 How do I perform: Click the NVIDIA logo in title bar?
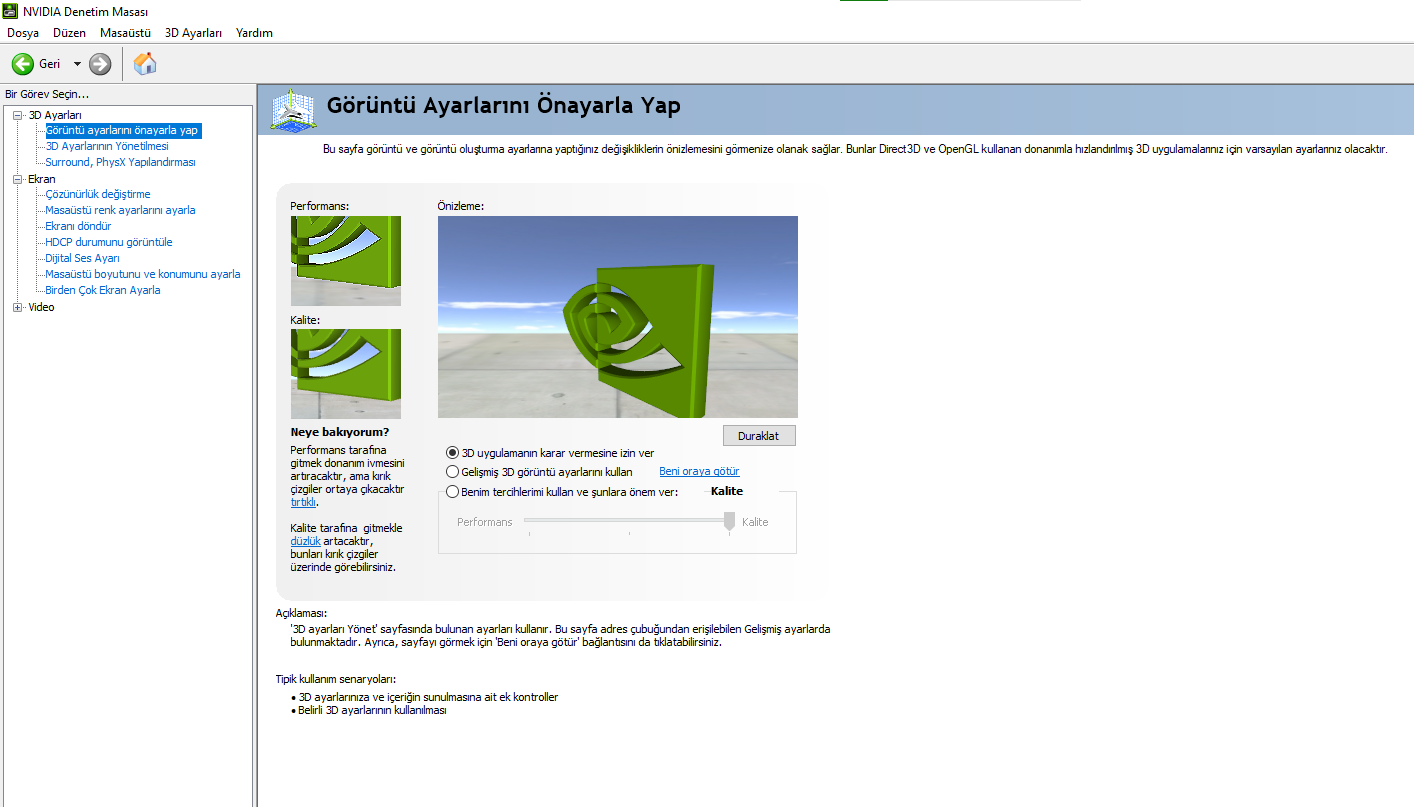pos(11,12)
